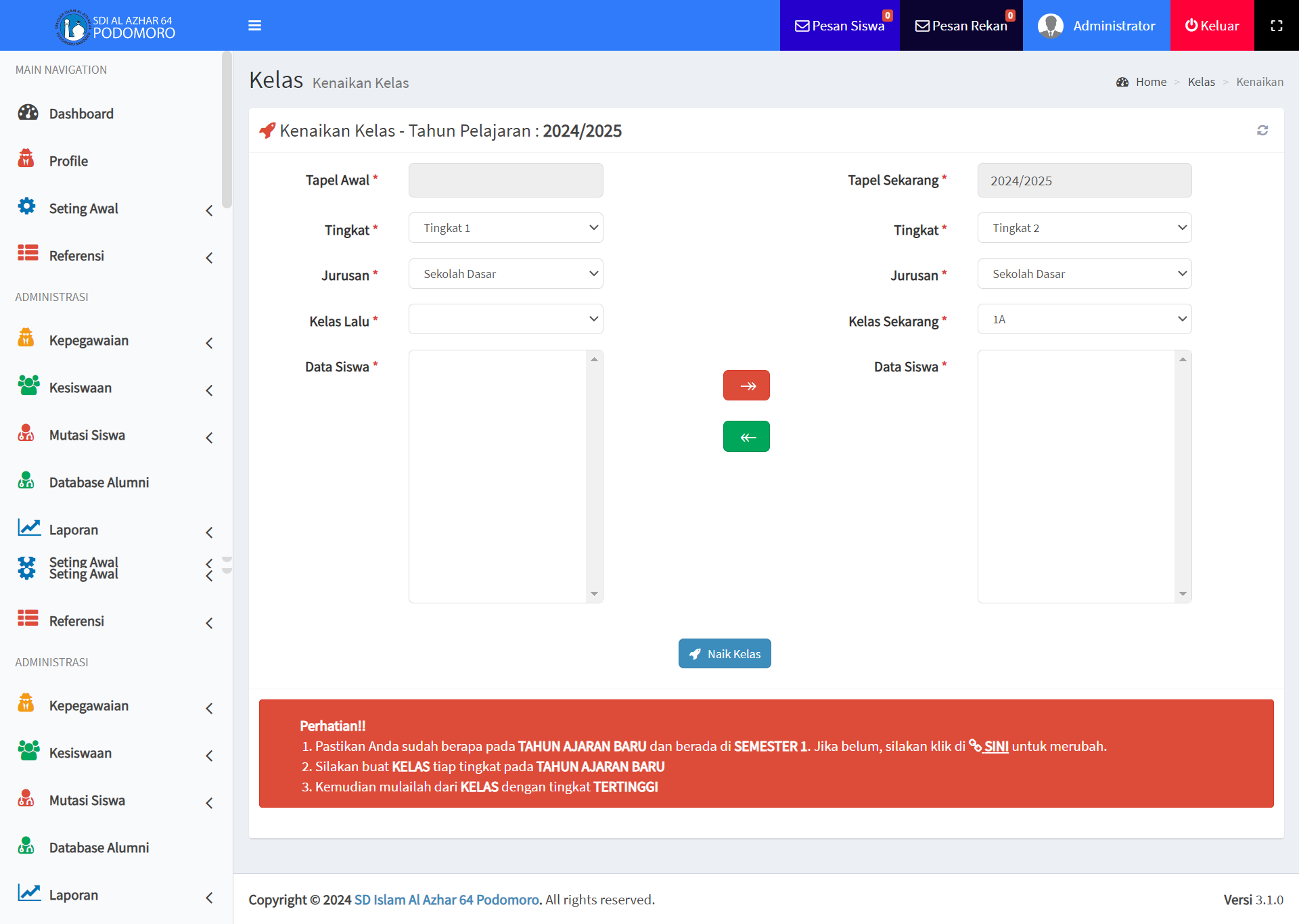
Task: Click the Keluar logout button
Action: click(1212, 26)
